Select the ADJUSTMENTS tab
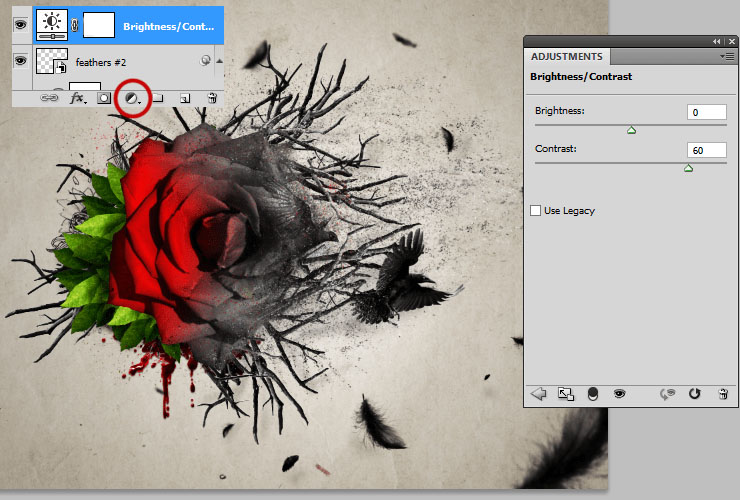The width and height of the screenshot is (740, 500). point(567,57)
